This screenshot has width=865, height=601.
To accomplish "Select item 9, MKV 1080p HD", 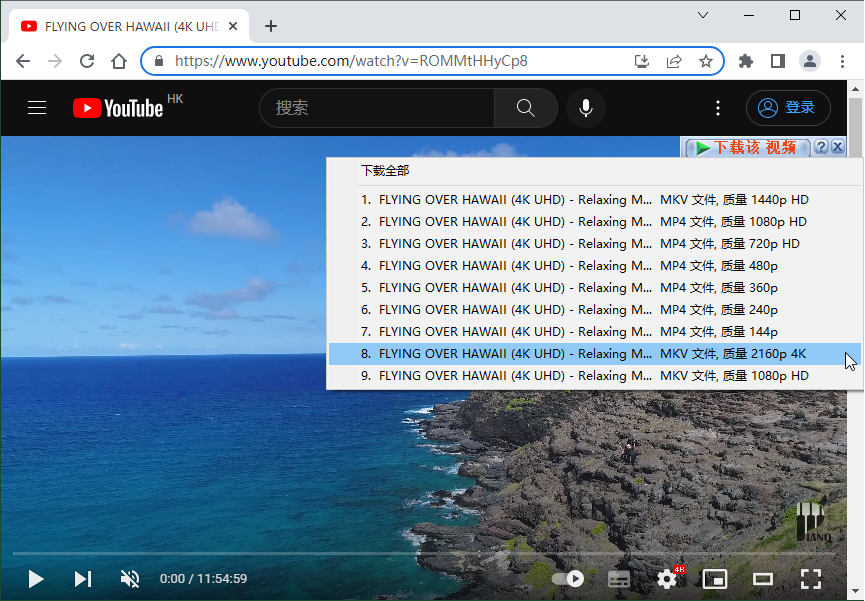I will pyautogui.click(x=595, y=376).
